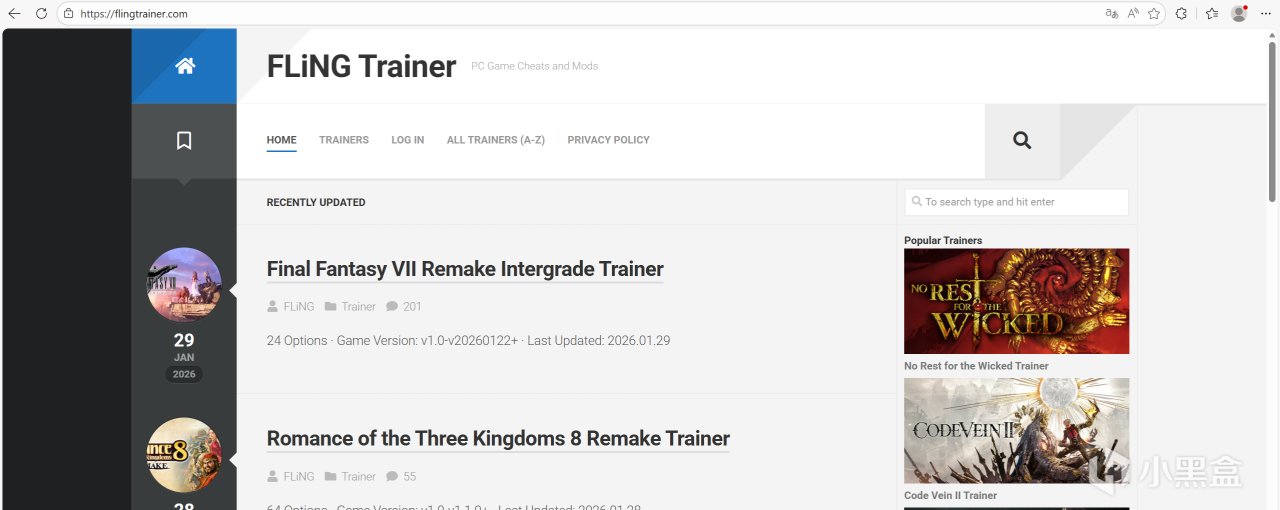Click the 55 comments link
The image size is (1280, 510).
[410, 477]
